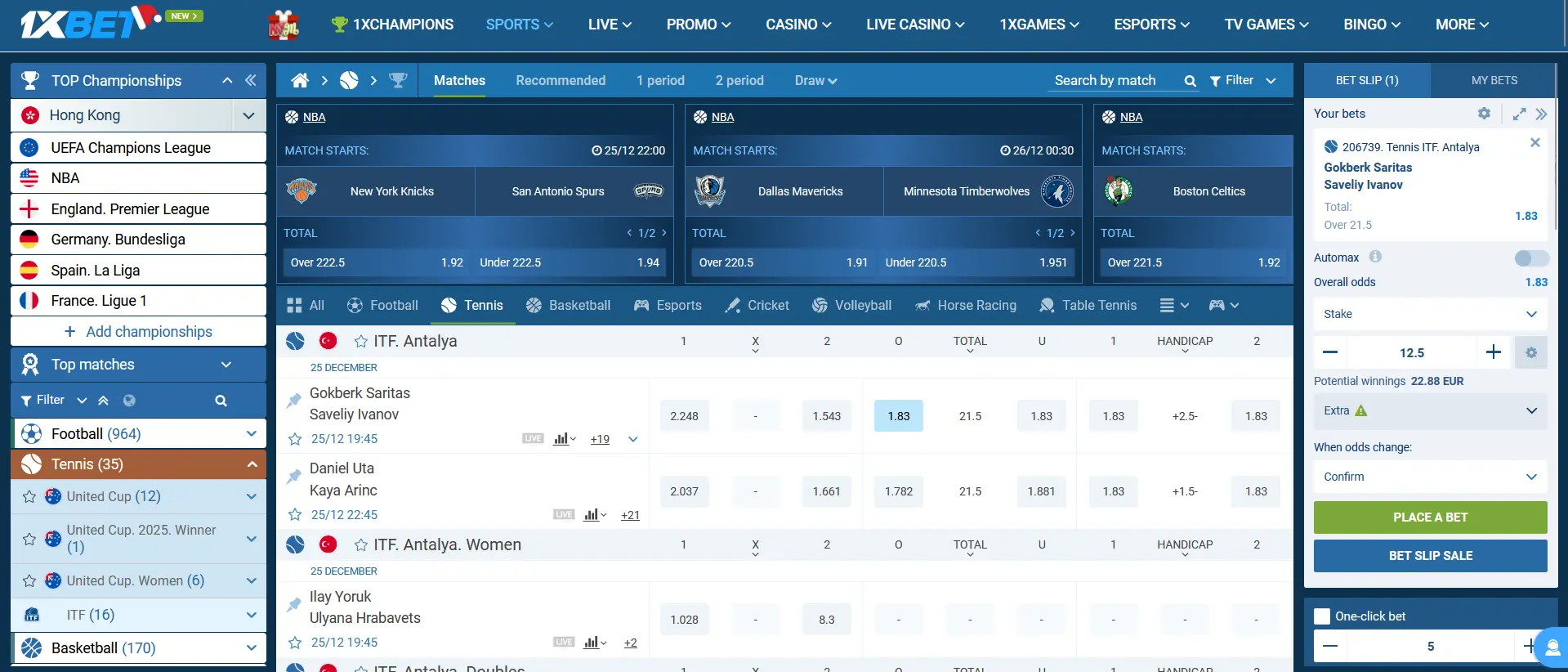1568x672 pixels.
Task: Collapse bet slip with double arrow
Action: pos(1541,114)
